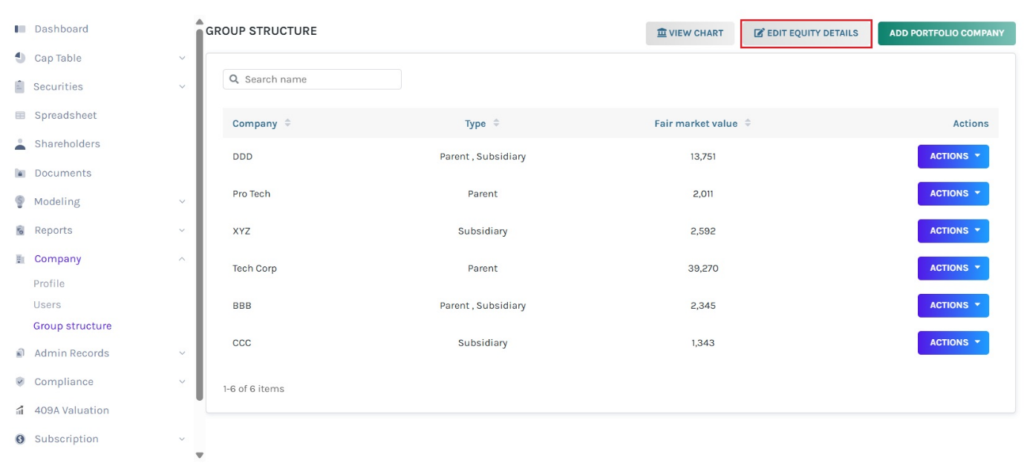Image resolution: width=1024 pixels, height=469 pixels.
Task: Click the search magnifier icon
Action: 234,80
